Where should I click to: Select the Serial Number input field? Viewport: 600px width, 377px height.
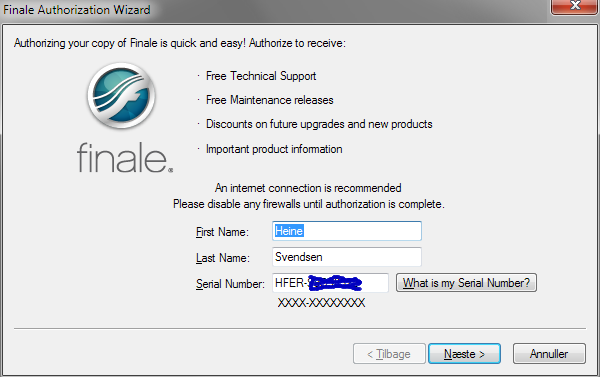[x=330, y=283]
